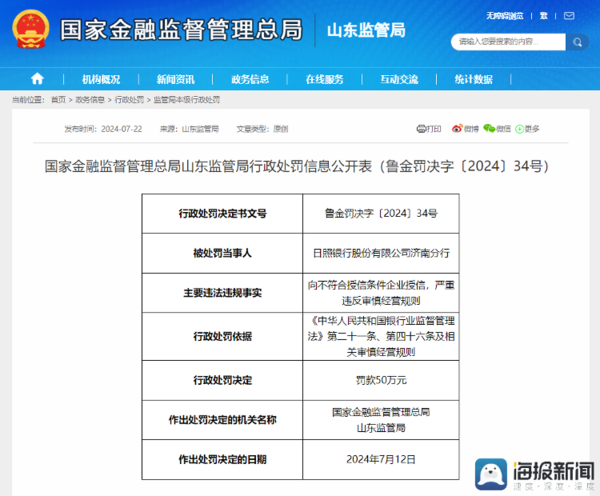
Task: Click the 国家金融监督管理总局 site title
Action: point(181,30)
